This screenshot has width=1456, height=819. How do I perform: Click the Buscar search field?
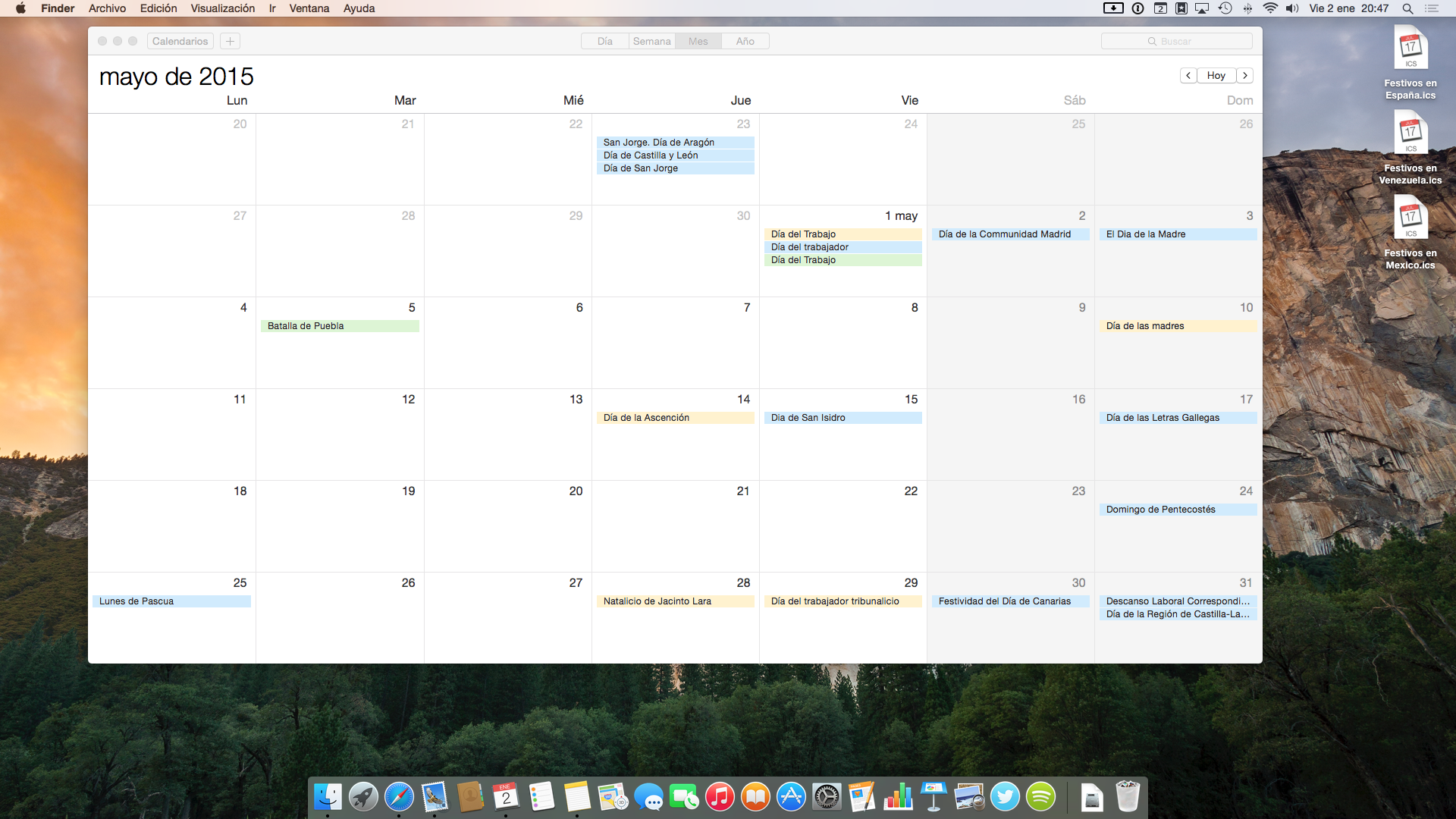point(1176,41)
